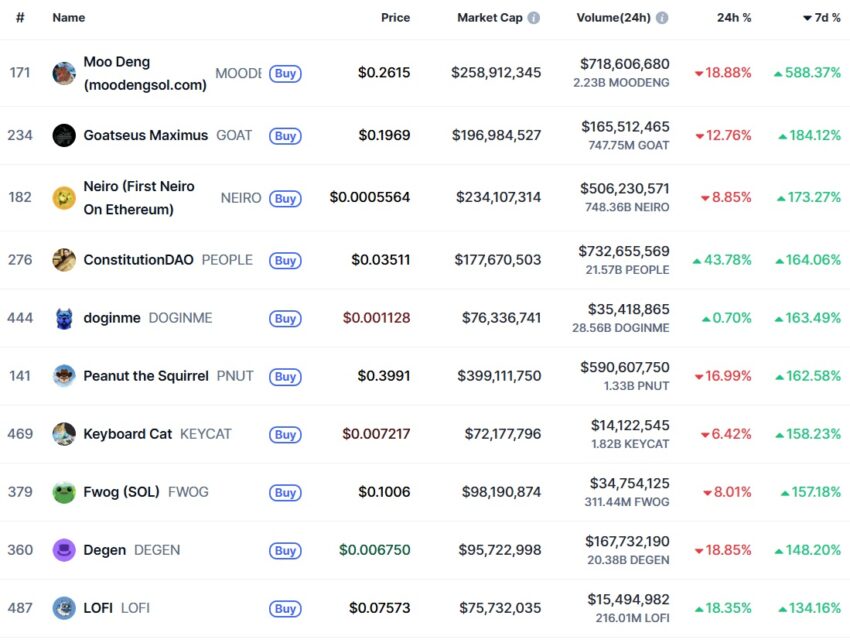Buy the LOFI coin

click(x=285, y=609)
